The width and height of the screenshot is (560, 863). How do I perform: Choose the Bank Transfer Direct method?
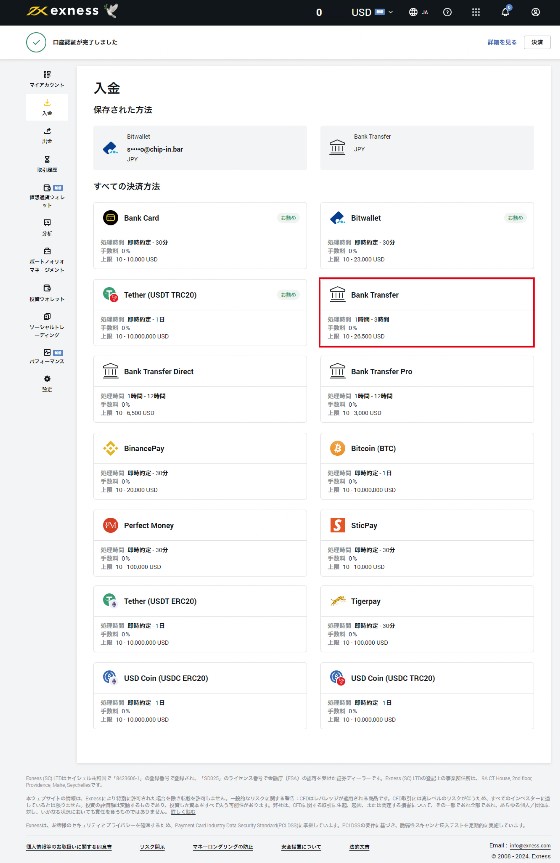[x=200, y=389]
